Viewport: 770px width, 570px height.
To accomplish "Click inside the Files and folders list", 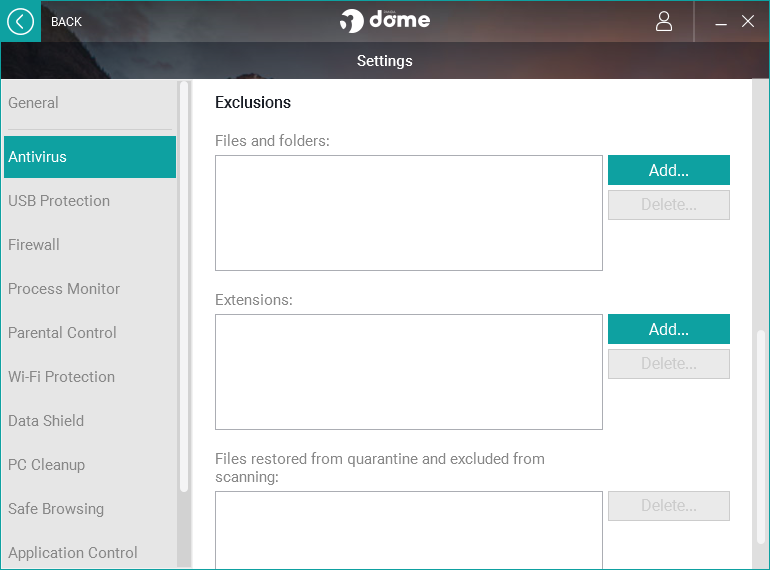I will pos(409,213).
